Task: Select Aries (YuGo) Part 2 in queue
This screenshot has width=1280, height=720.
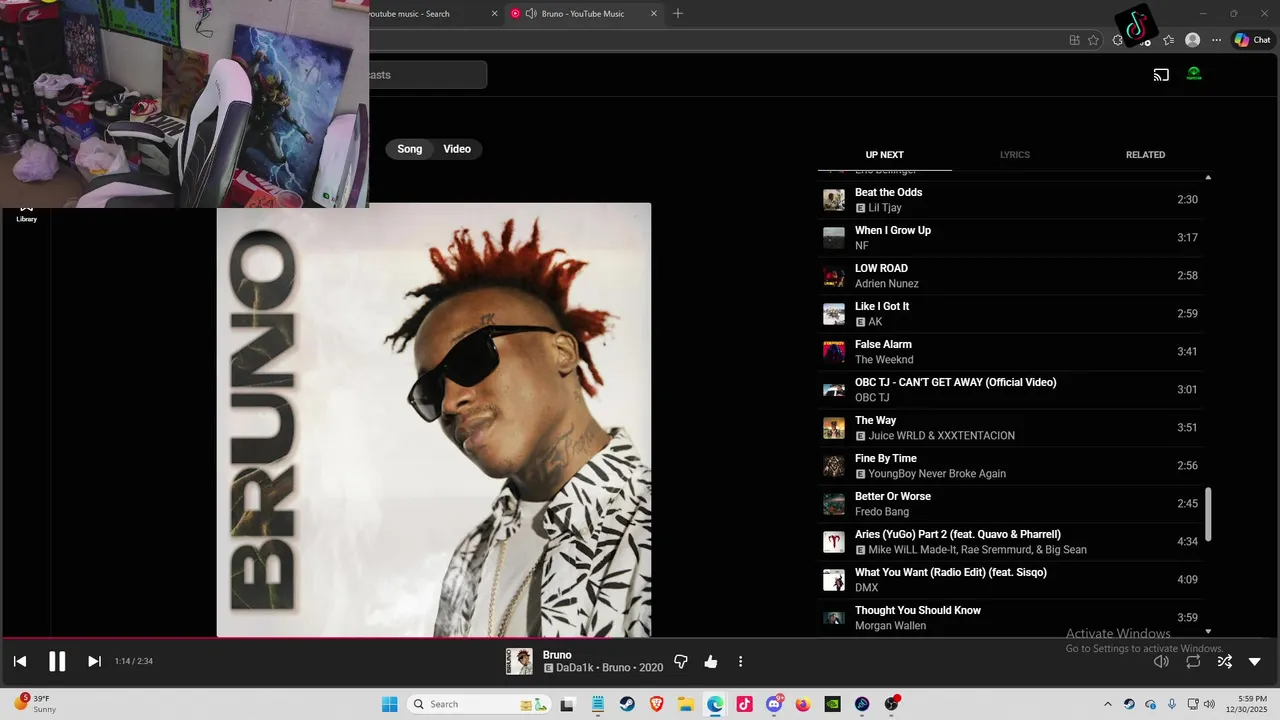Action: click(1010, 542)
